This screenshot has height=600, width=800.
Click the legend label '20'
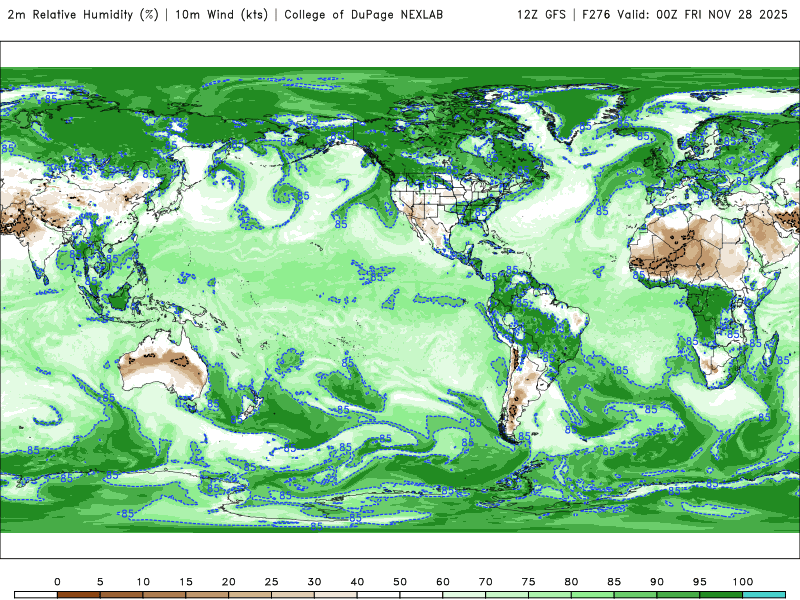click(x=229, y=582)
